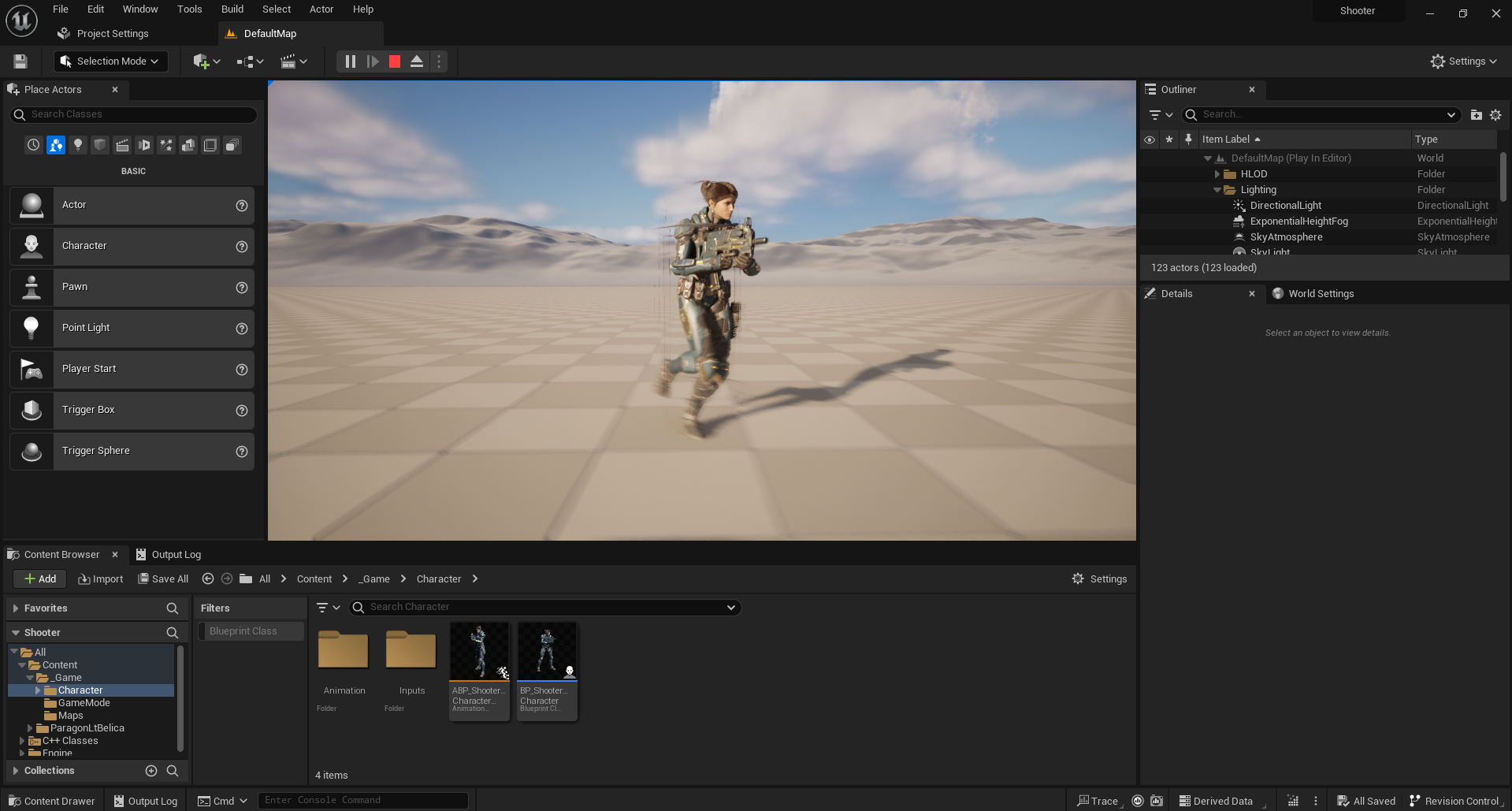Click the Add button in Content Browser

coord(39,579)
